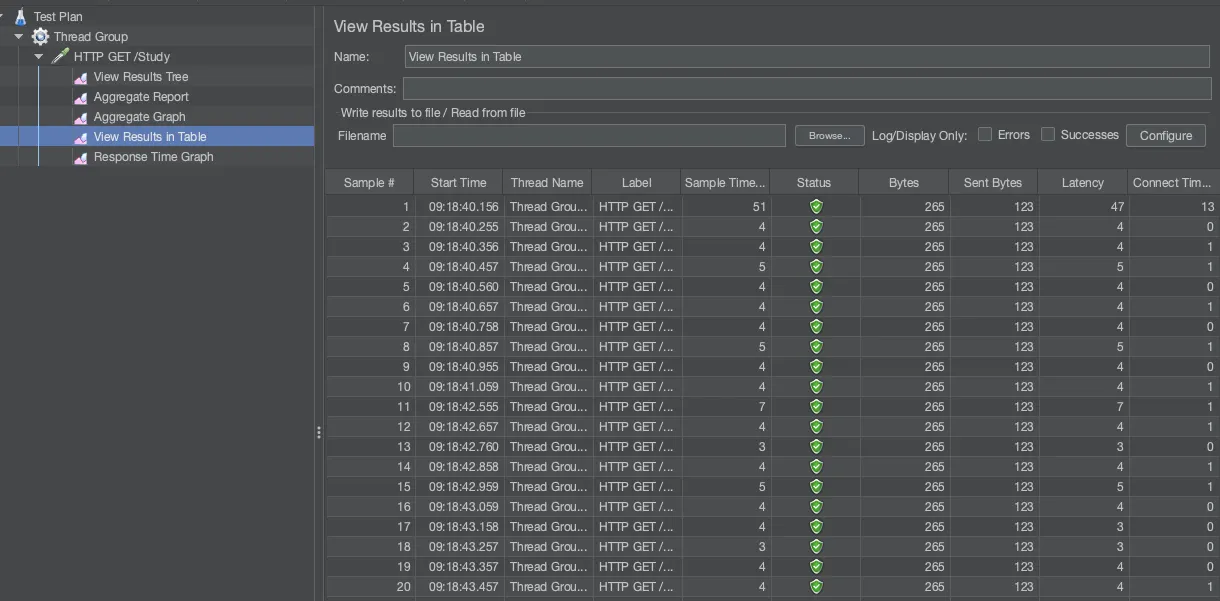This screenshot has width=1220, height=601.
Task: Collapse the Test Plan tree node
Action: tap(3, 16)
